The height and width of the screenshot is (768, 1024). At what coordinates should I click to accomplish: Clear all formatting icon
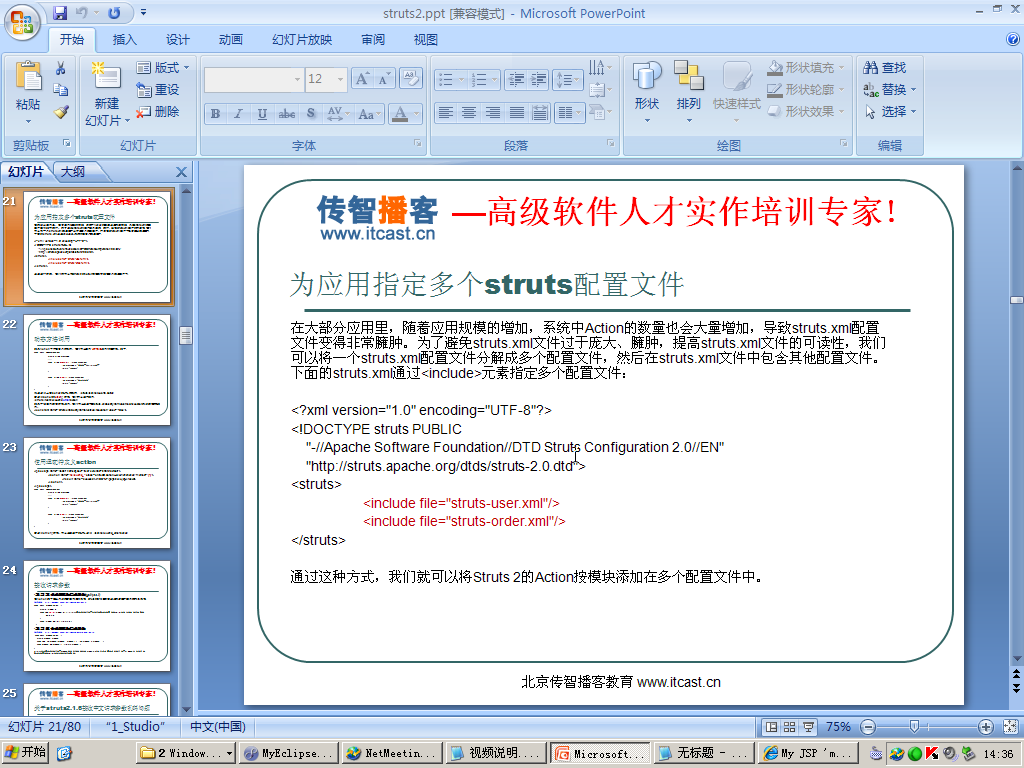tap(411, 79)
